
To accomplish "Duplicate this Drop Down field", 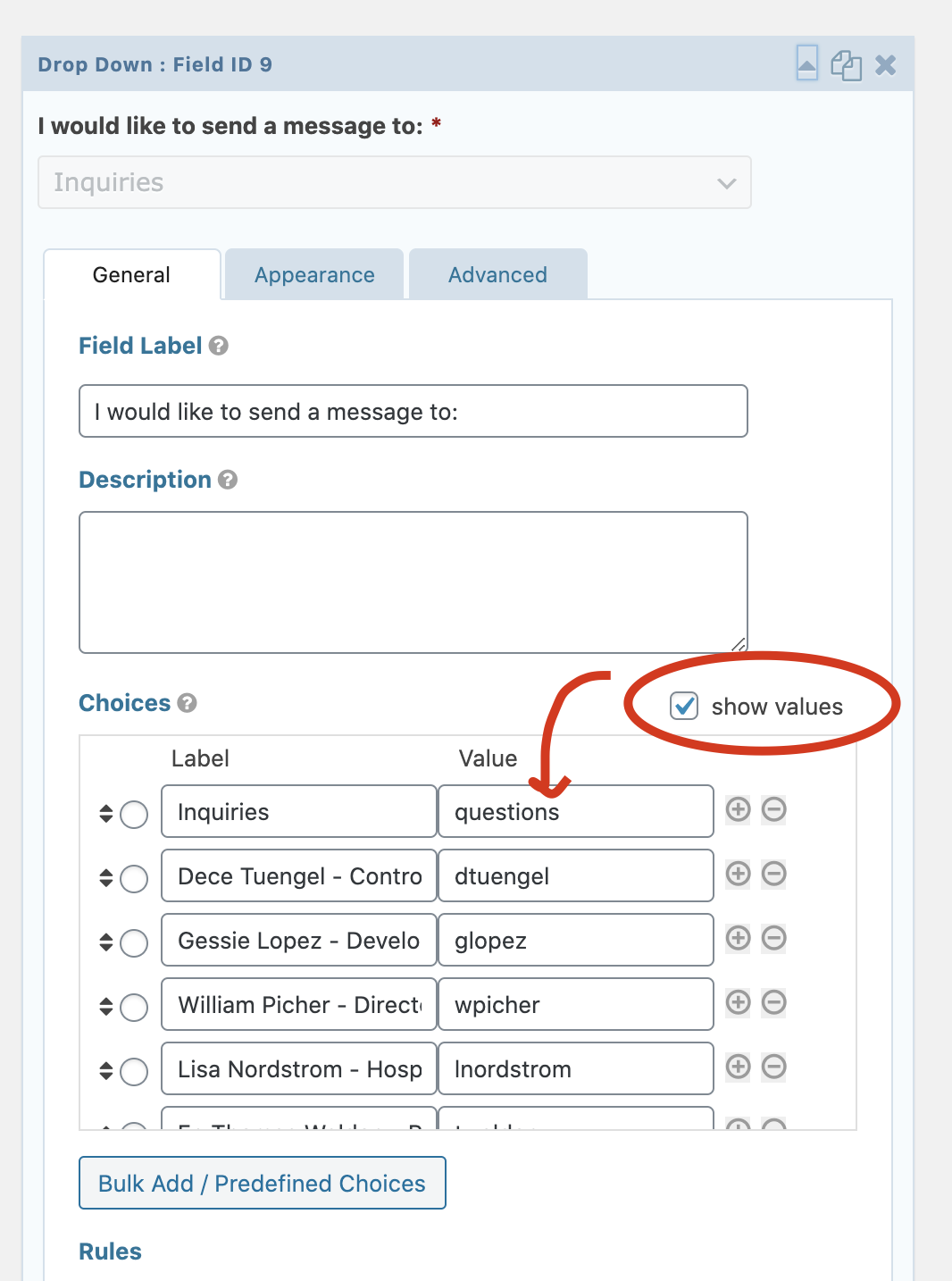I will click(x=846, y=65).
